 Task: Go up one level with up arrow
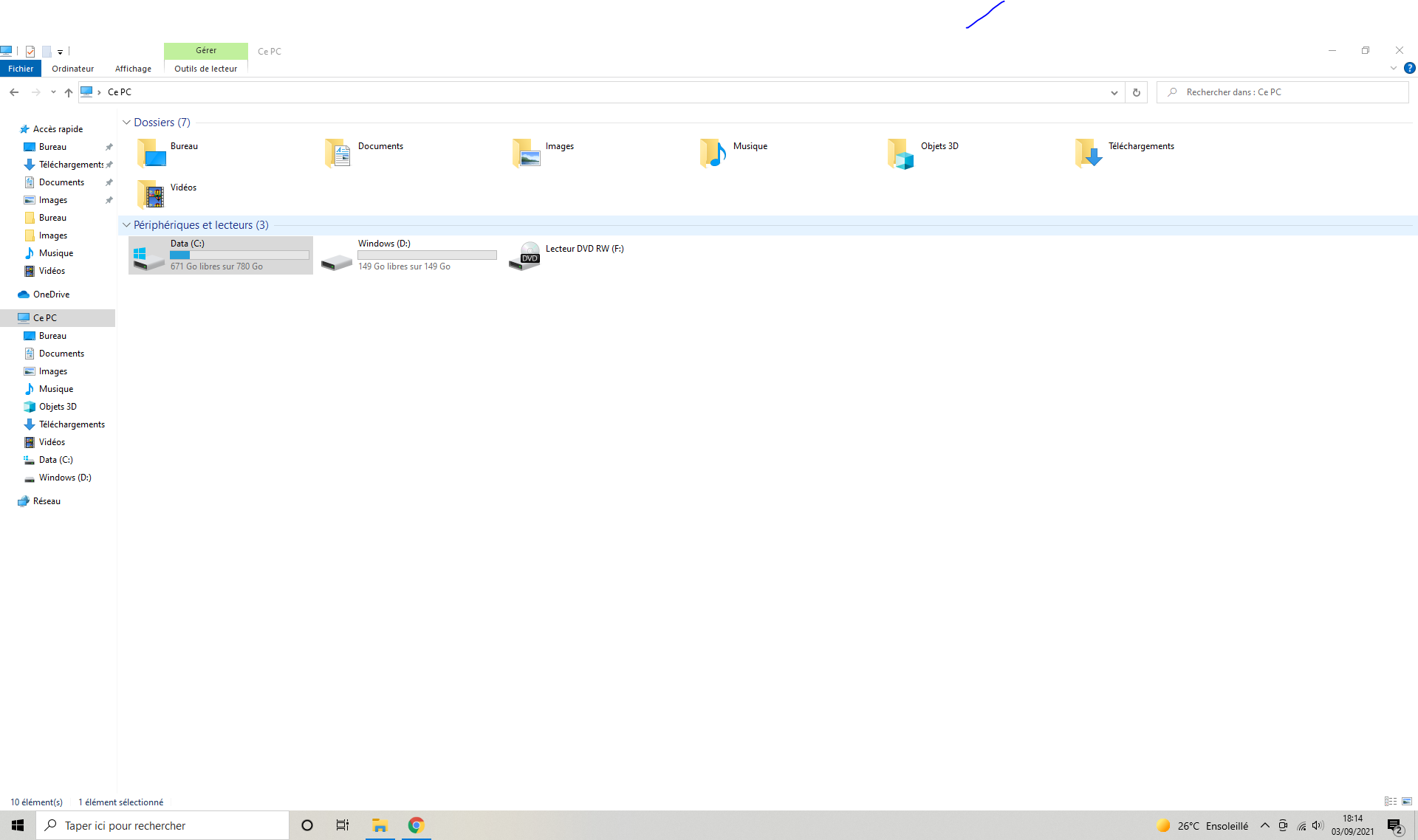pyautogui.click(x=69, y=92)
